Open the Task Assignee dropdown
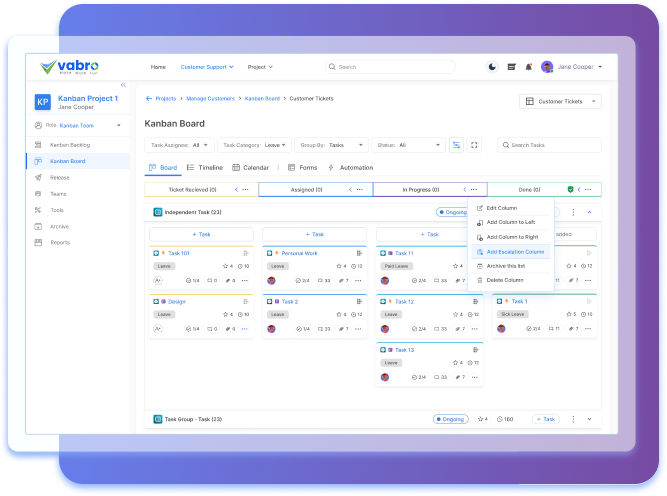667x496 pixels. coord(181,145)
